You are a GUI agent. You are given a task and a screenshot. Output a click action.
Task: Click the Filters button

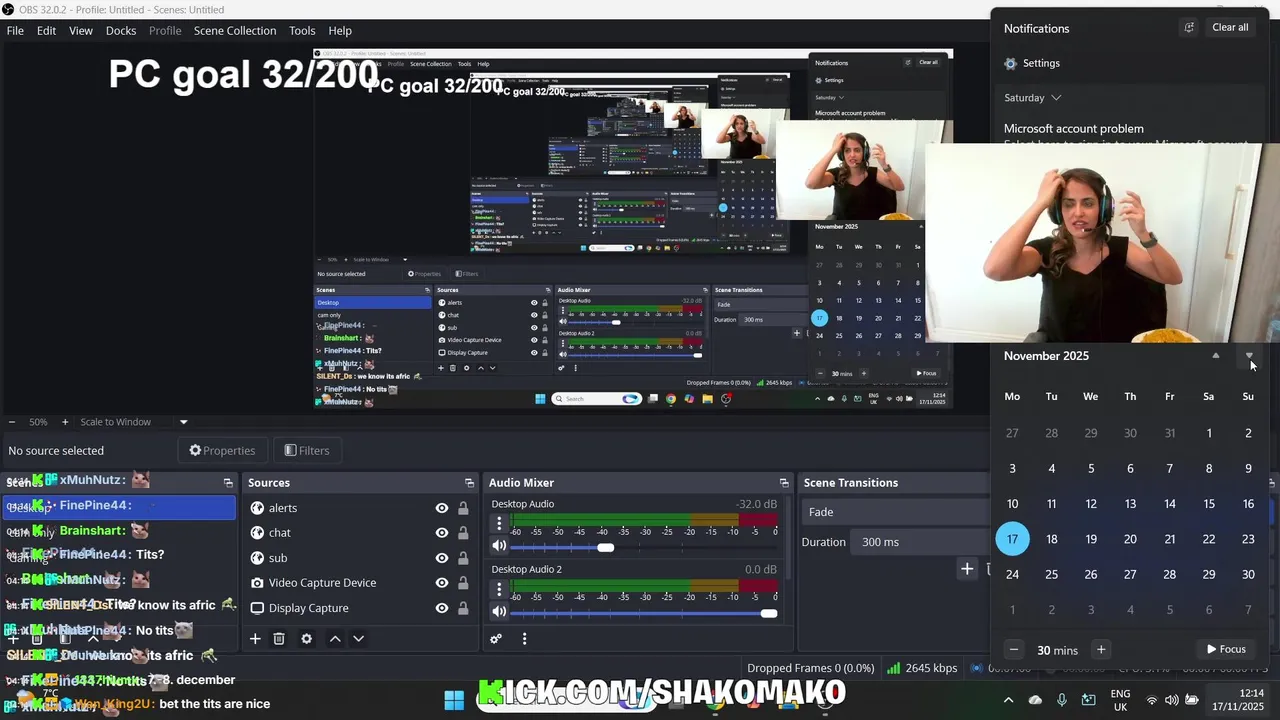pyautogui.click(x=307, y=451)
